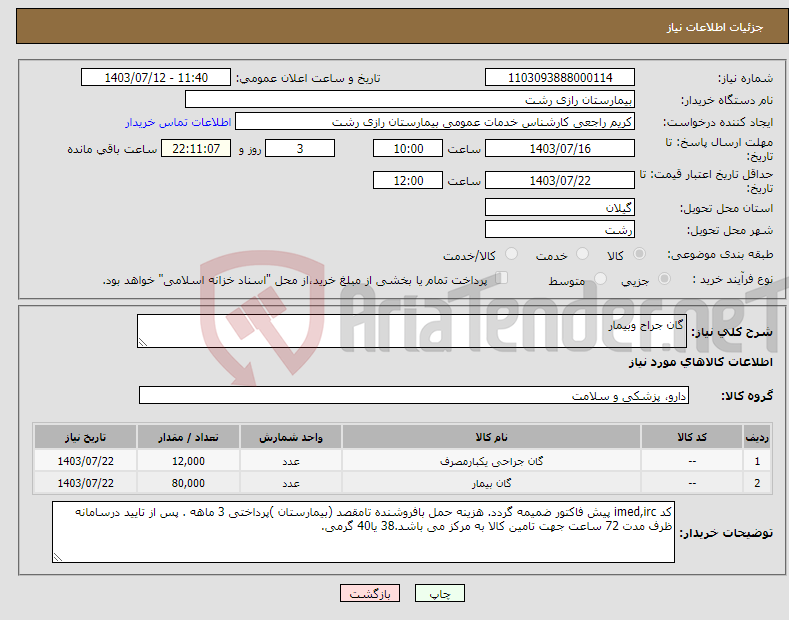Image resolution: width=789 pixels, height=620 pixels.
Task: Click the تعداد / مقدار column header
Action: (188, 437)
